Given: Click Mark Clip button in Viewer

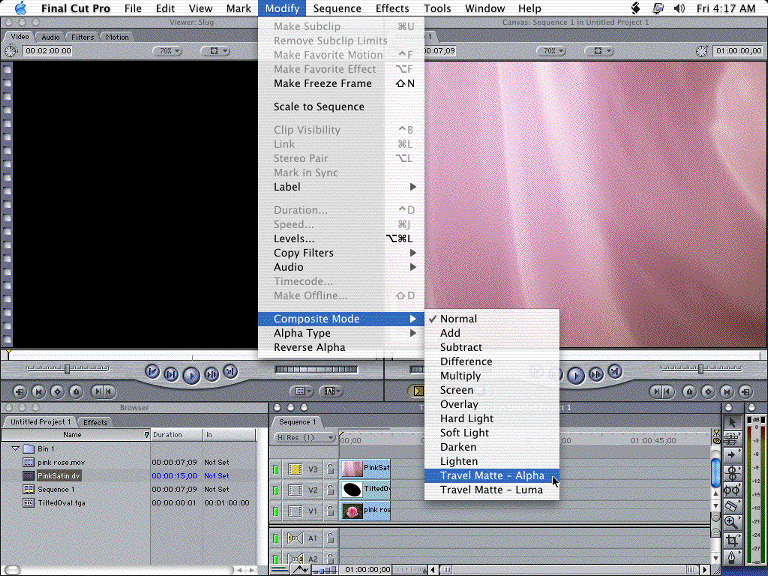Looking at the screenshot, I should pos(39,391).
